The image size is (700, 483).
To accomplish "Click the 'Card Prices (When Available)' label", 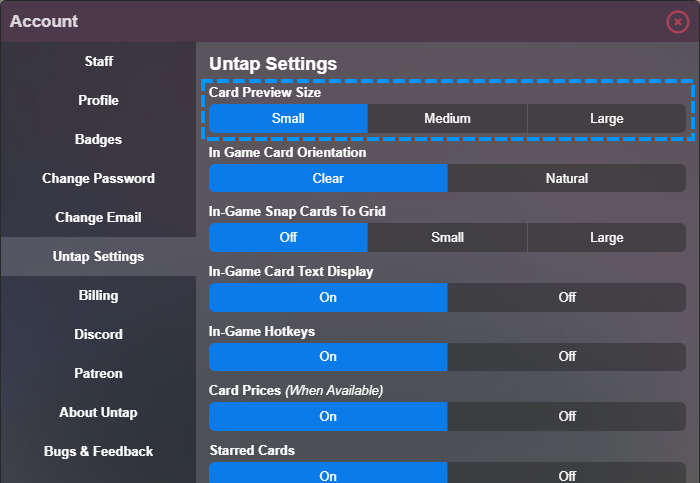I will 296,391.
